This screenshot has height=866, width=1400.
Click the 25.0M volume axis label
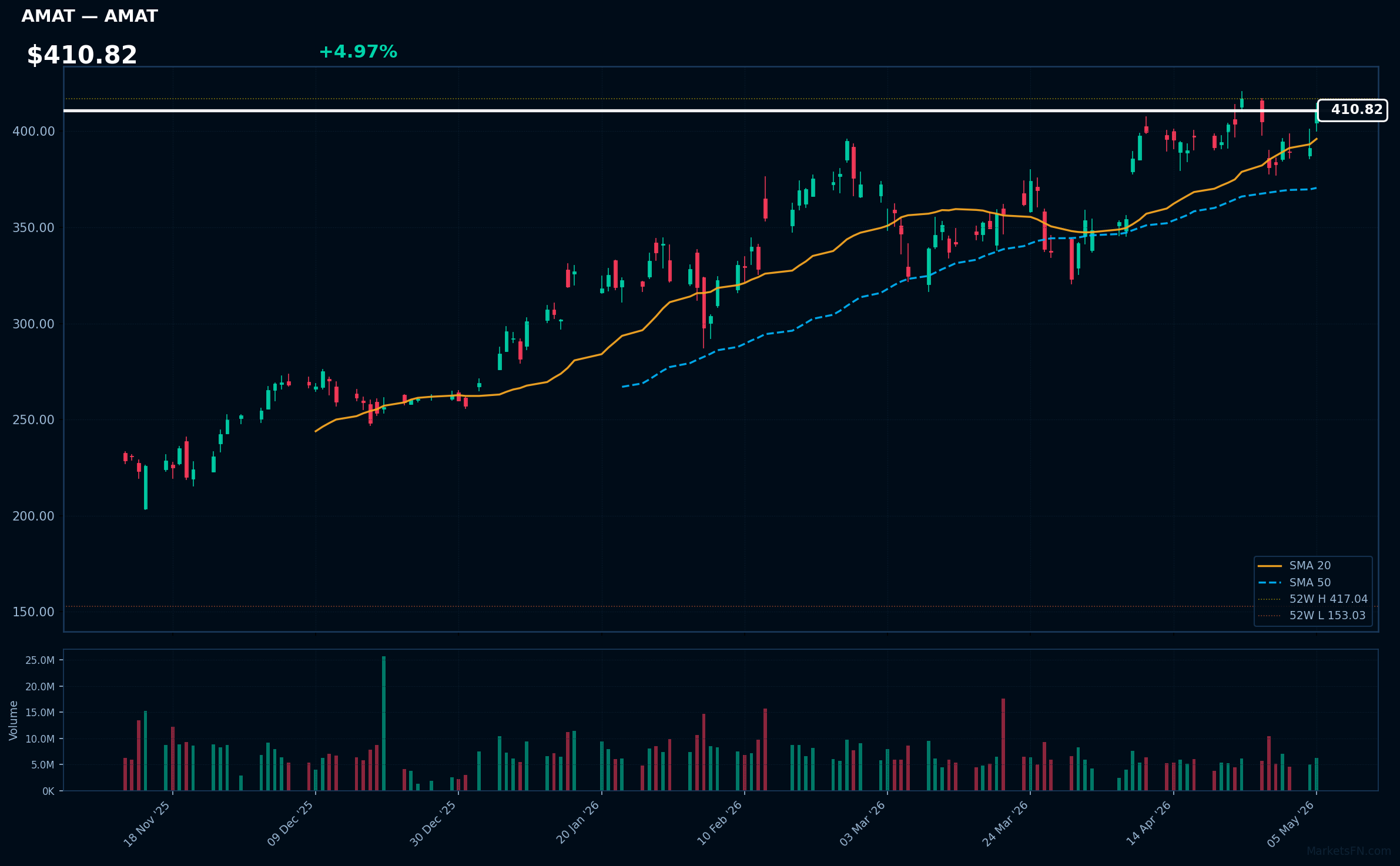click(x=40, y=660)
